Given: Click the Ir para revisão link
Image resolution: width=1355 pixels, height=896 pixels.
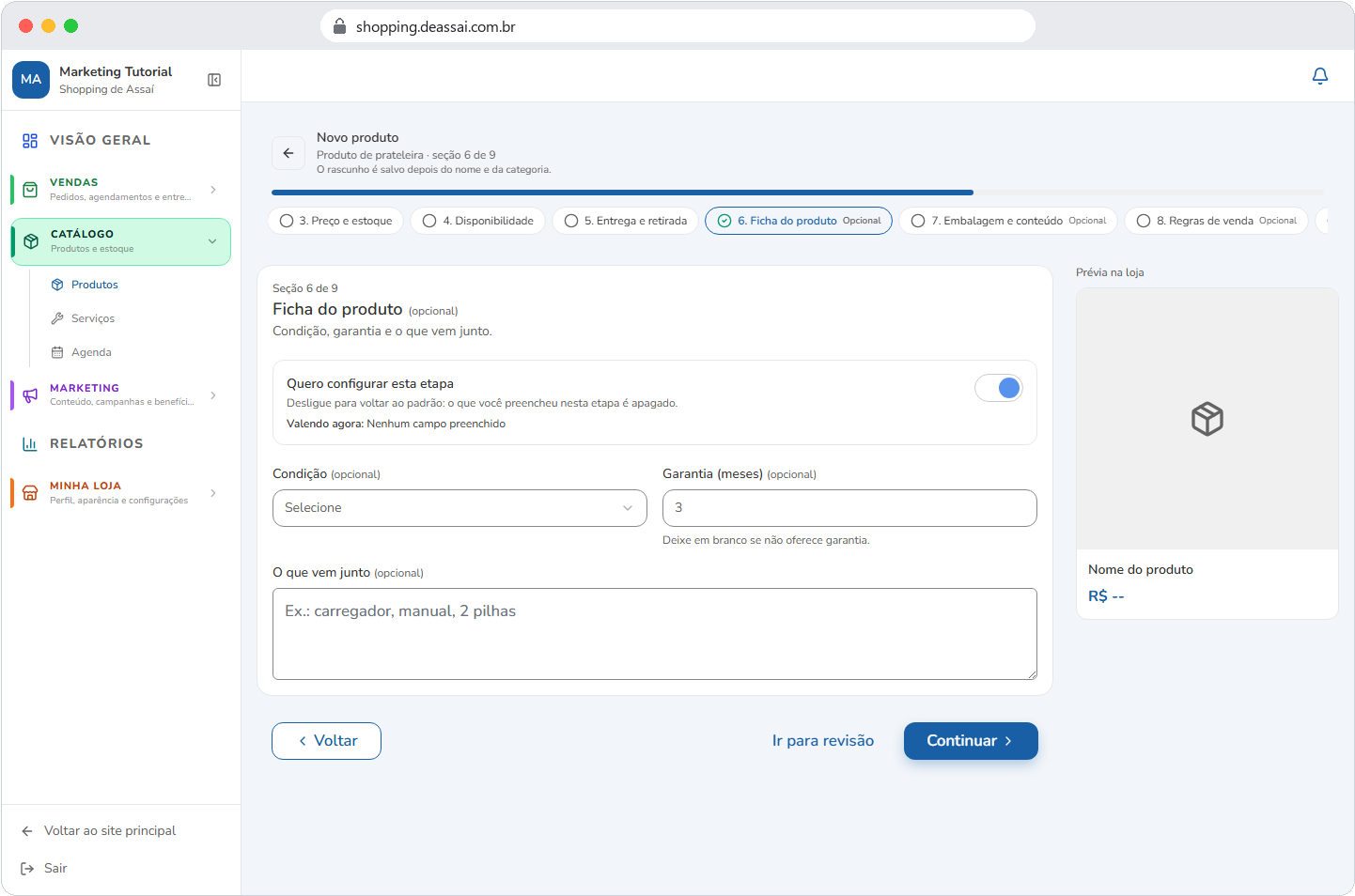Looking at the screenshot, I should pos(823,741).
